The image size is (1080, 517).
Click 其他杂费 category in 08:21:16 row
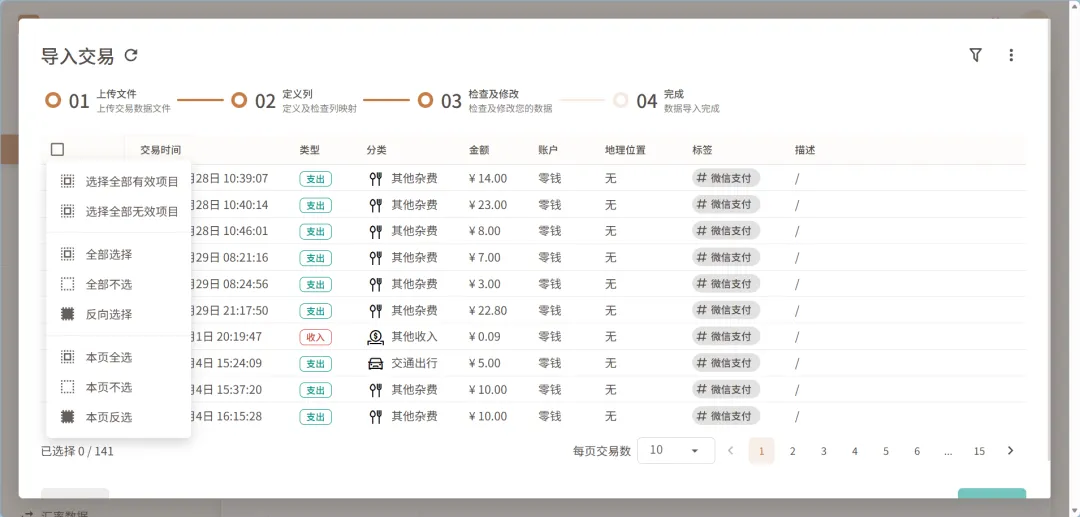415,257
